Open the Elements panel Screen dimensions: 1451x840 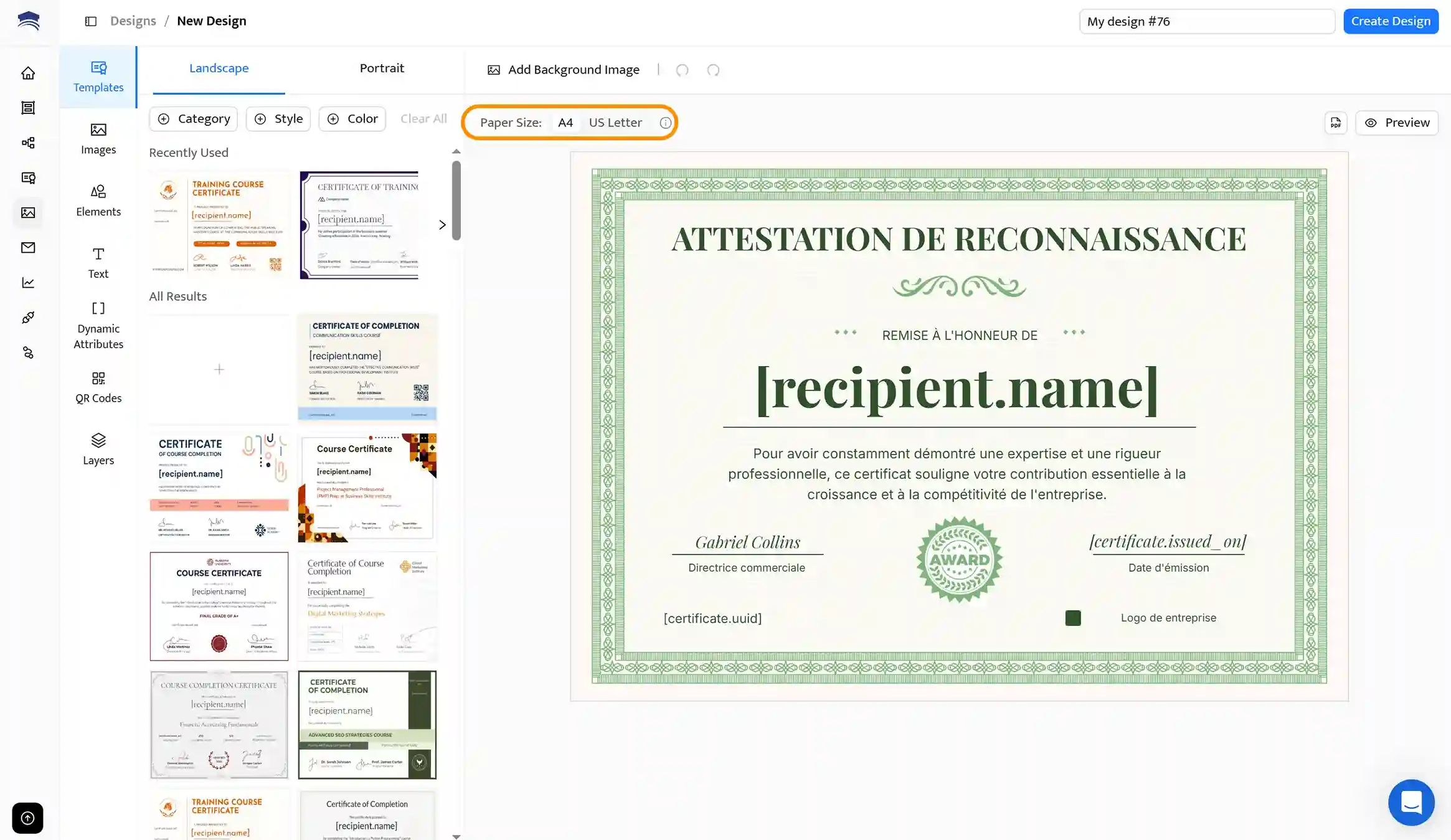pos(98,201)
